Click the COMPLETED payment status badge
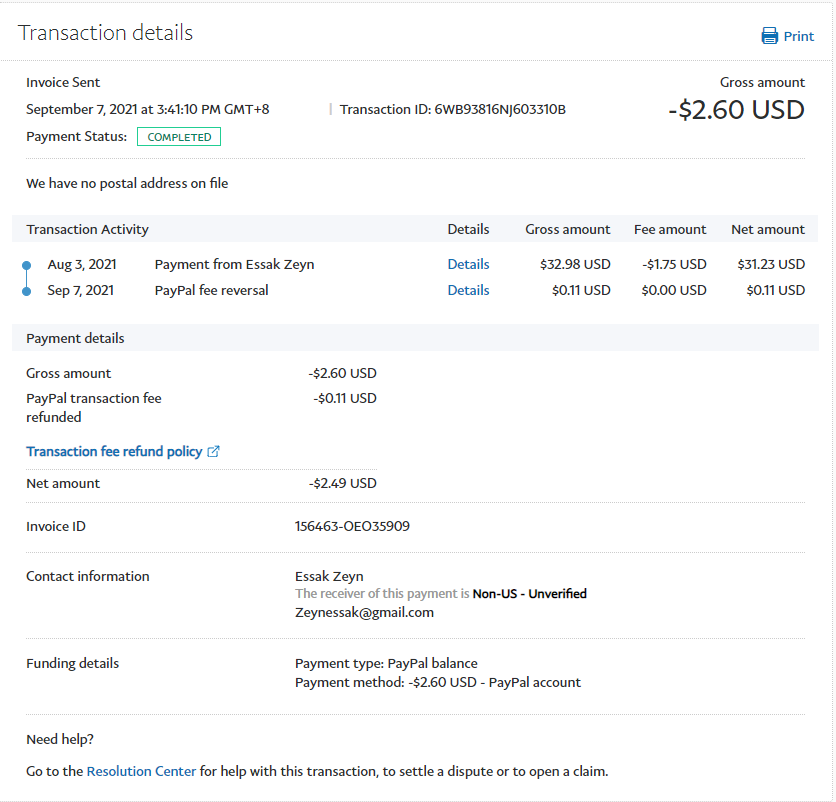 pyautogui.click(x=179, y=137)
